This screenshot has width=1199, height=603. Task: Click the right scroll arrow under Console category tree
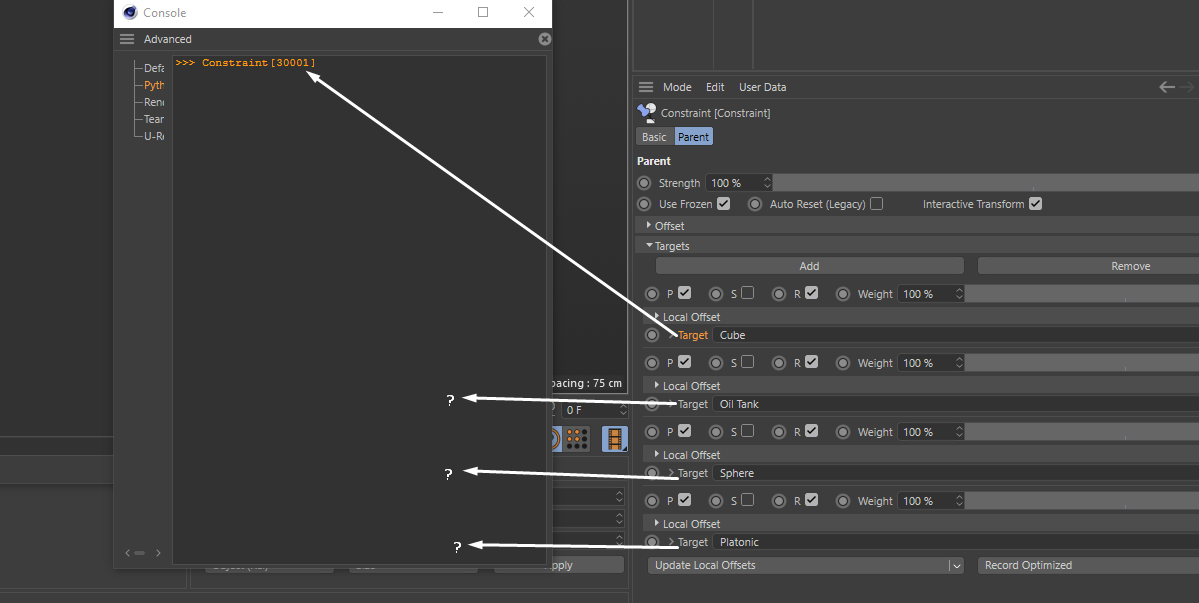158,553
